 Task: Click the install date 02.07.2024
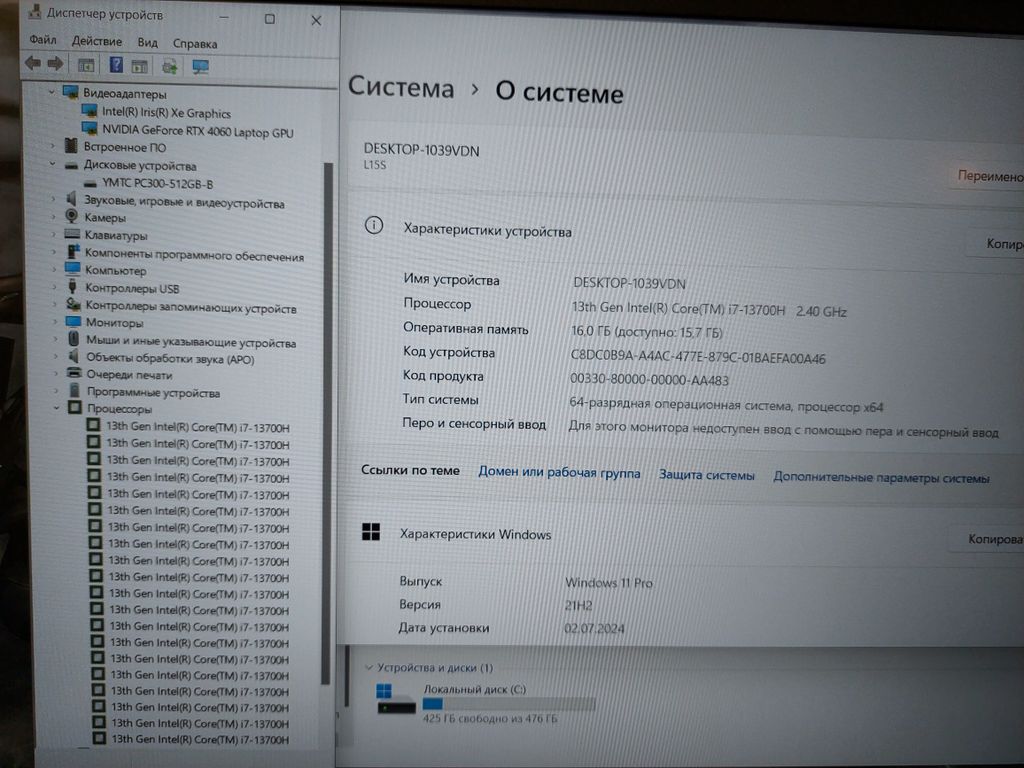tap(594, 628)
